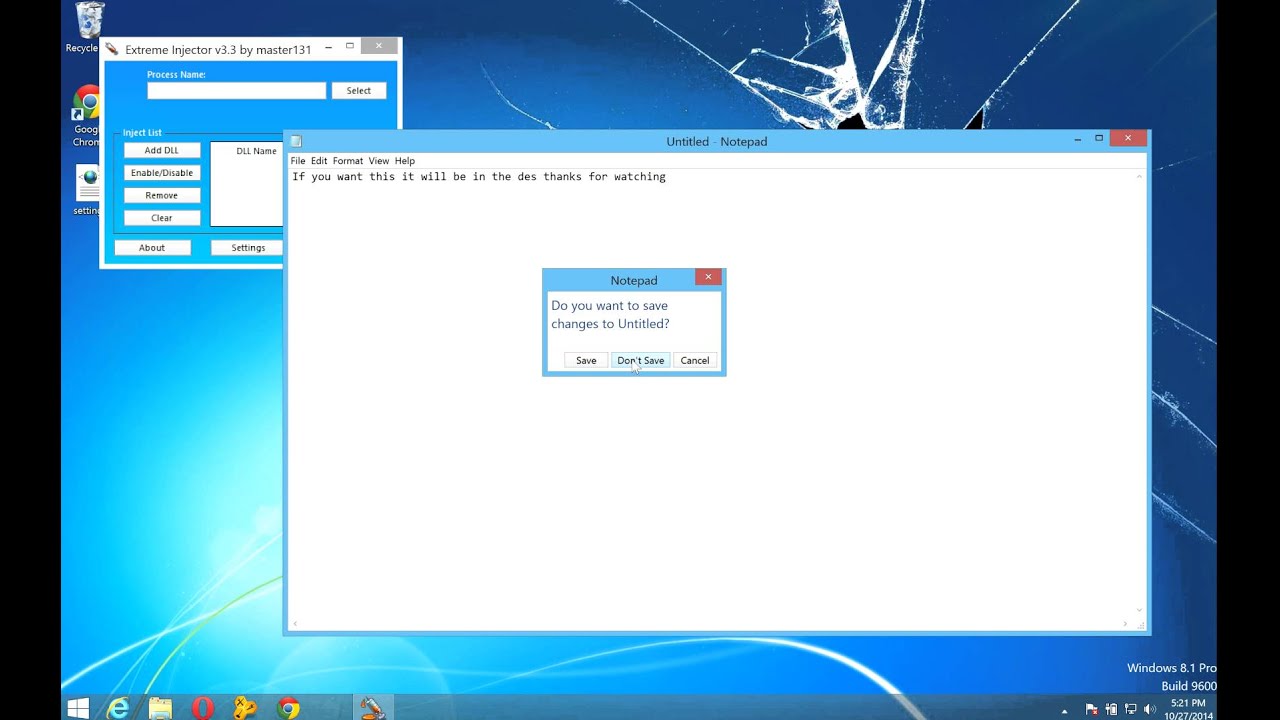Minimize the Extreme Injector window
Screen dimensions: 1280x720
(328, 46)
